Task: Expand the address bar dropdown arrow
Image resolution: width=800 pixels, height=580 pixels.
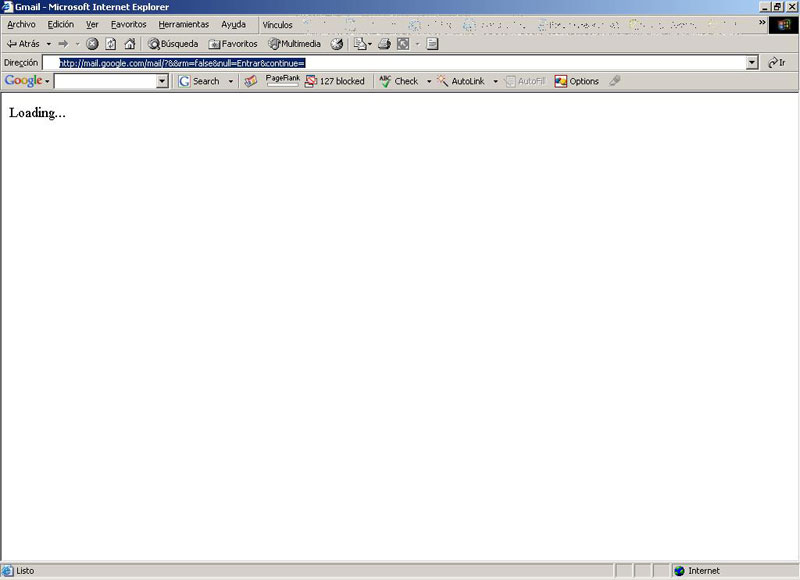Action: click(752, 63)
